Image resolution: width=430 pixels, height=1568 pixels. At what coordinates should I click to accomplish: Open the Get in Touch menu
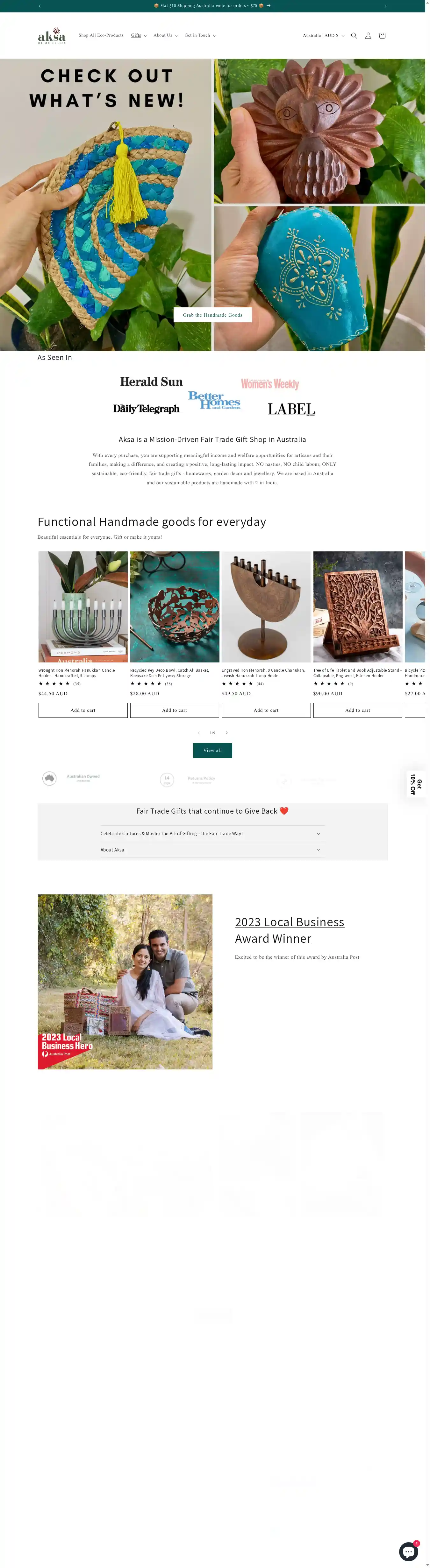(200, 35)
